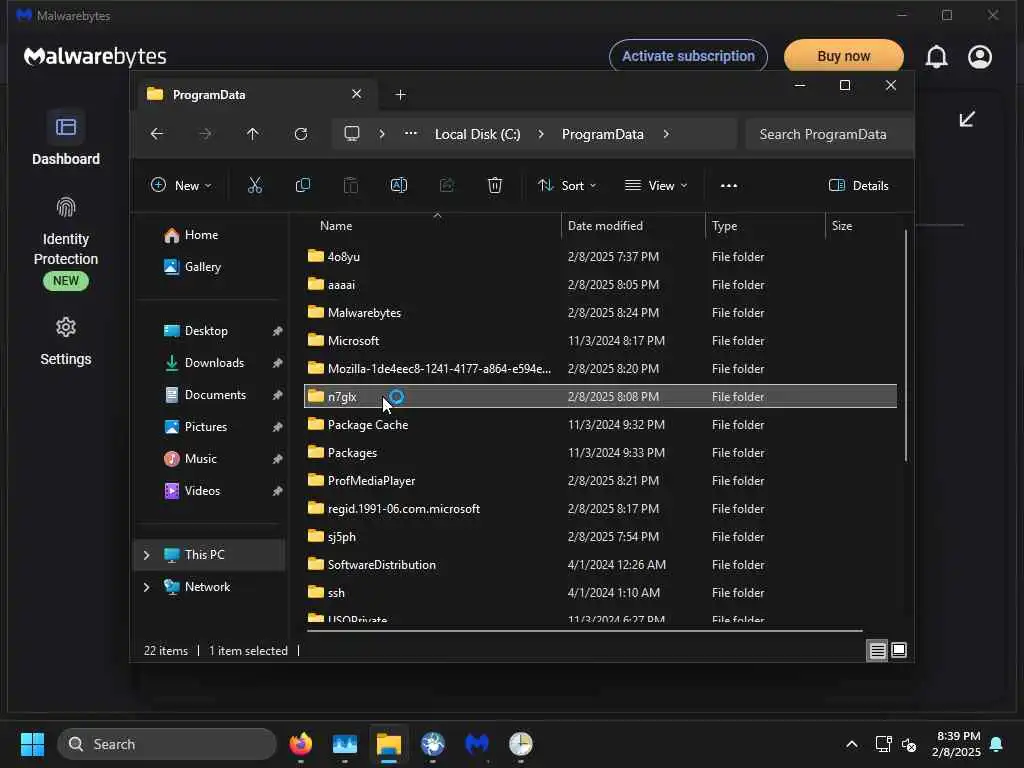
Task: Go up one folder level
Action: click(253, 134)
